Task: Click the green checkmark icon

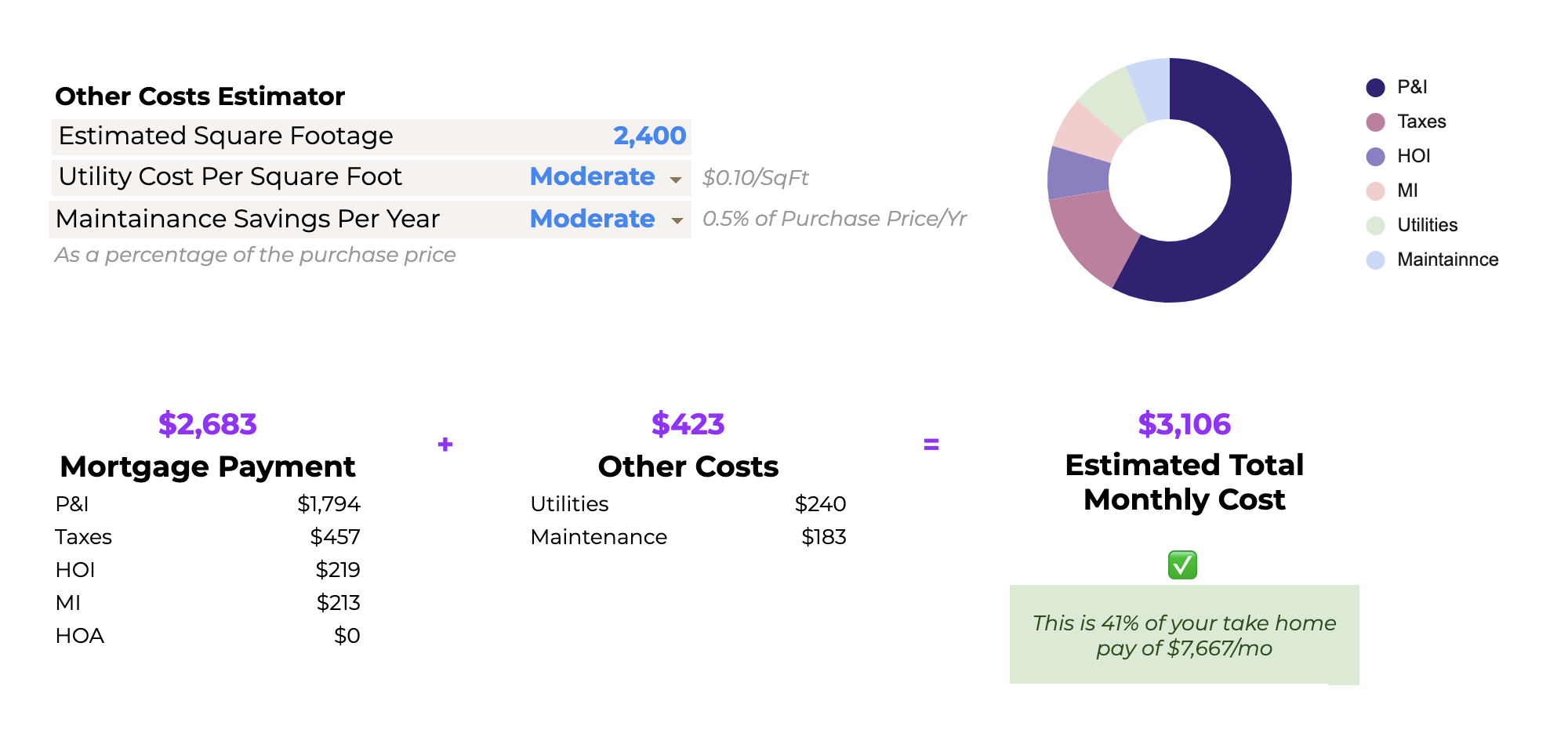Action: pos(1182,564)
